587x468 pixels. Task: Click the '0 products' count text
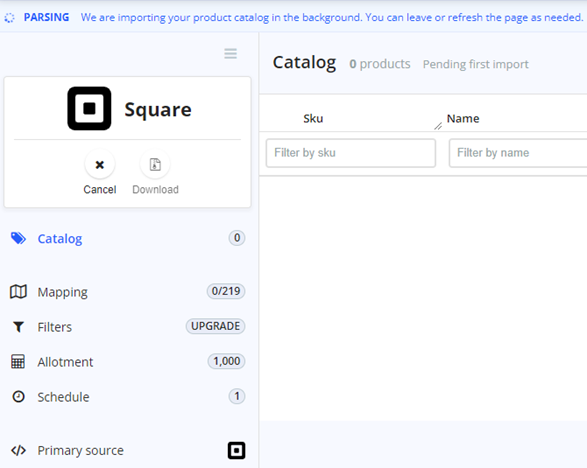tap(380, 64)
